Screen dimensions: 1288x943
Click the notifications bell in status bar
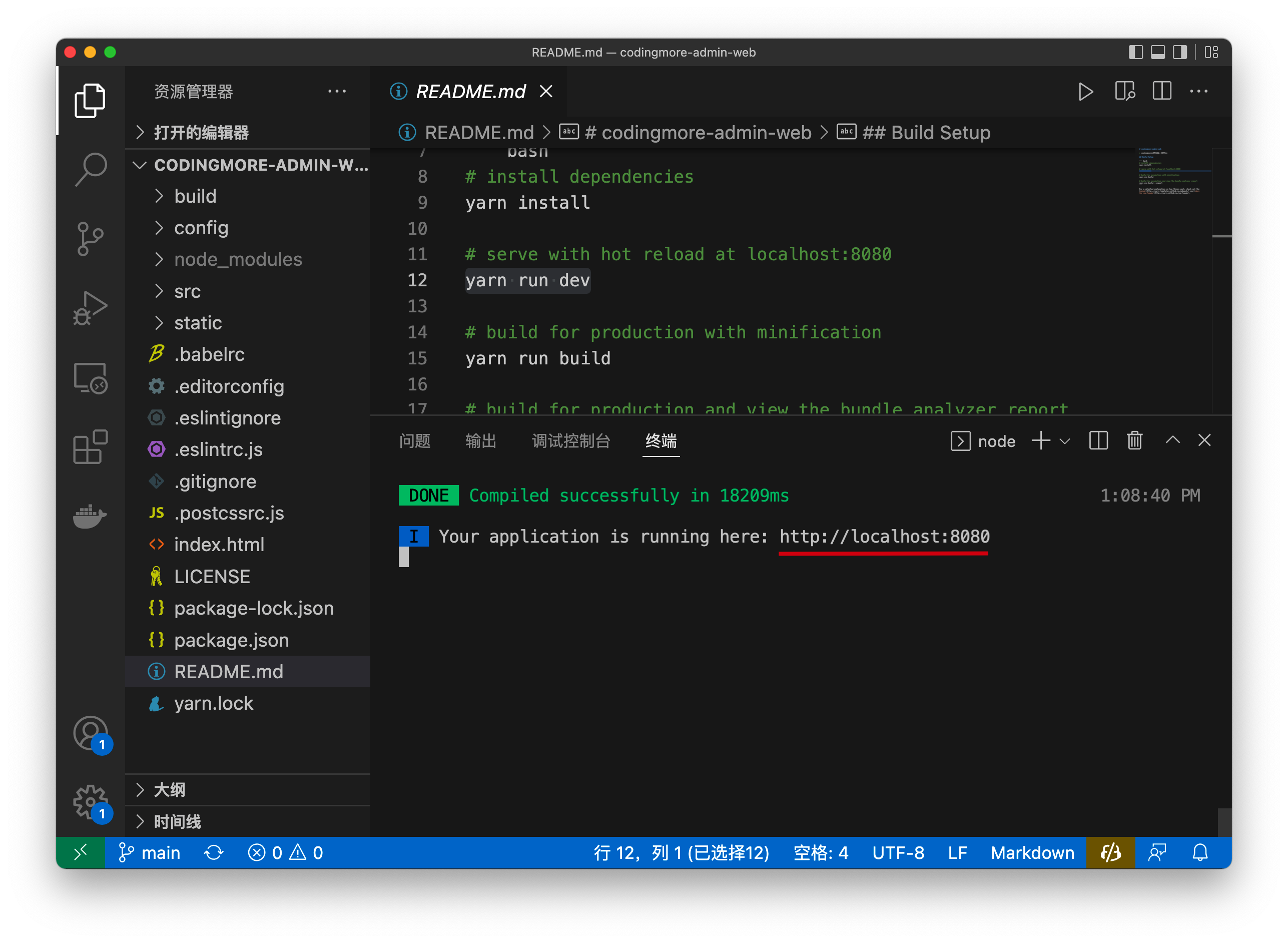coord(1200,852)
